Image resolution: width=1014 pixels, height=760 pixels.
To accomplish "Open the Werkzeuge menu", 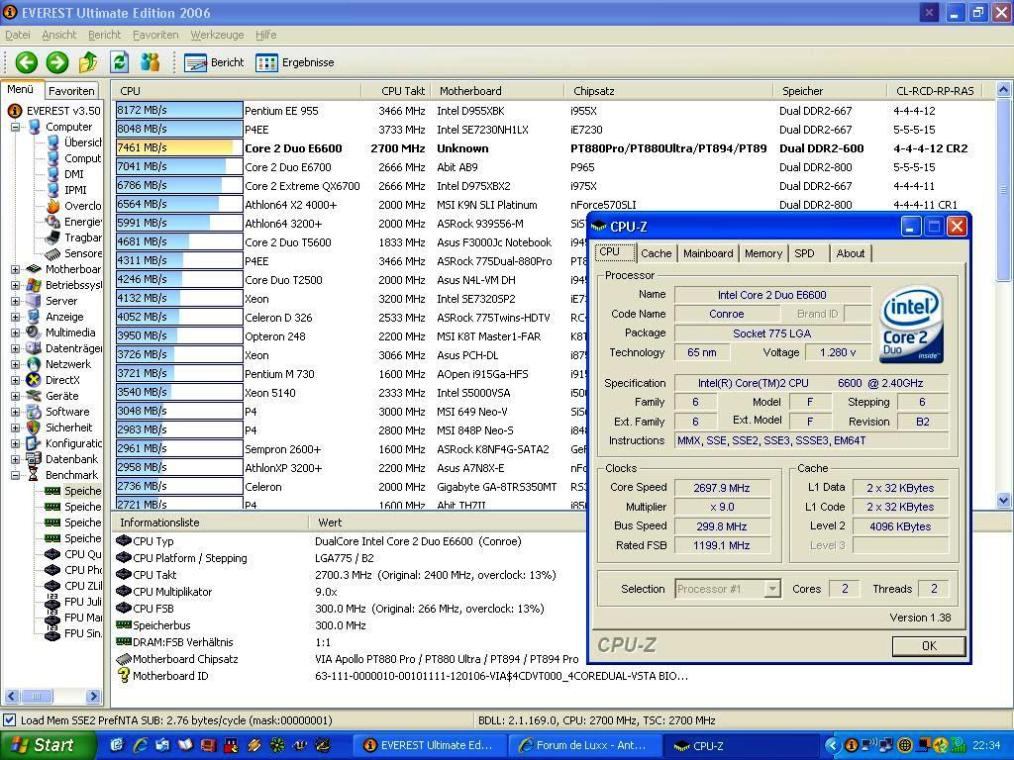I will point(217,35).
